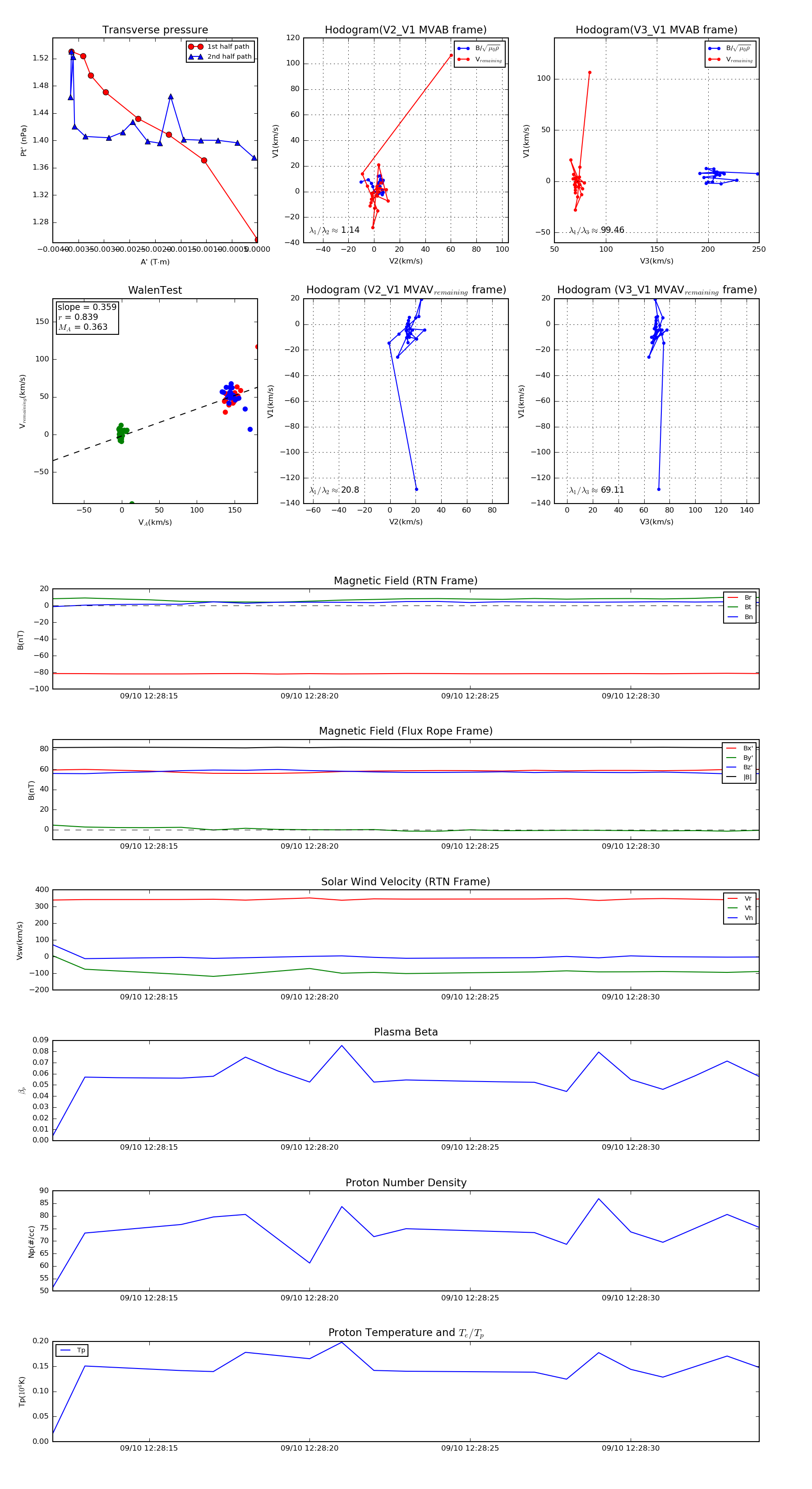The height and width of the screenshot is (1489, 812).
Task: Click the "A' (T·m)" x-axis label
Action: pyautogui.click(x=155, y=262)
